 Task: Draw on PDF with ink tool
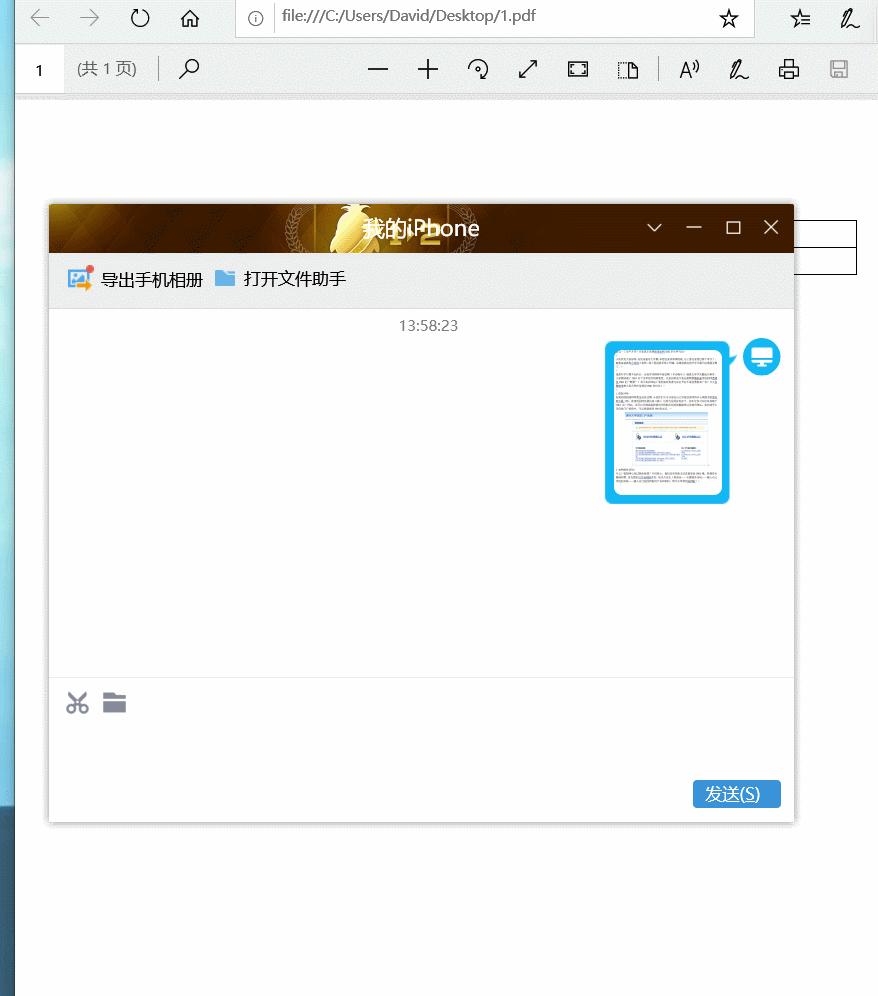point(738,69)
